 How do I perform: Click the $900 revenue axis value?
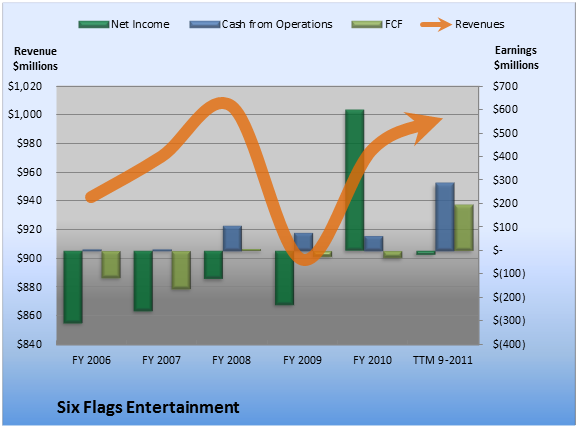[29, 258]
